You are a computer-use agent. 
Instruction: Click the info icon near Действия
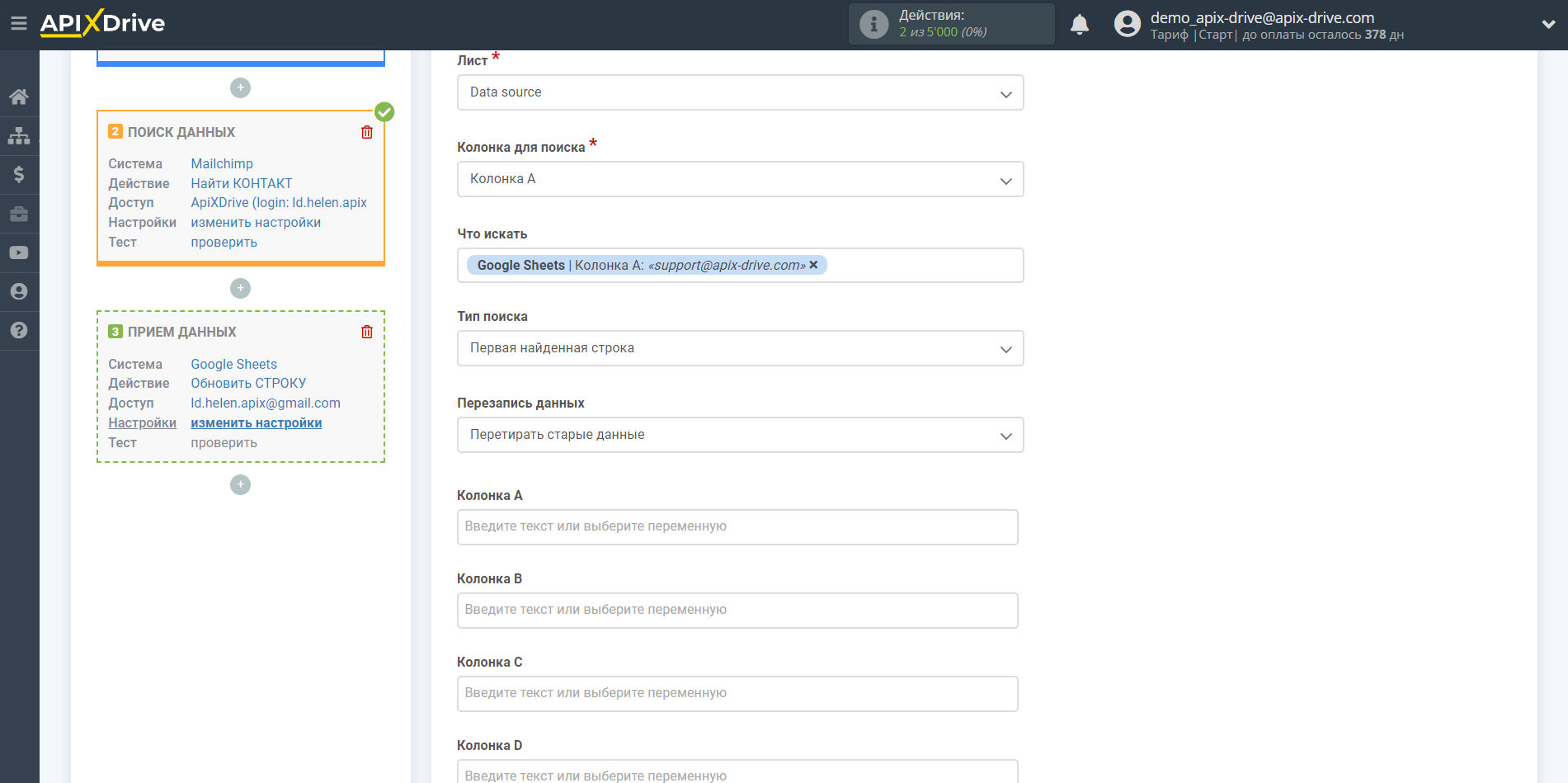coord(873,24)
